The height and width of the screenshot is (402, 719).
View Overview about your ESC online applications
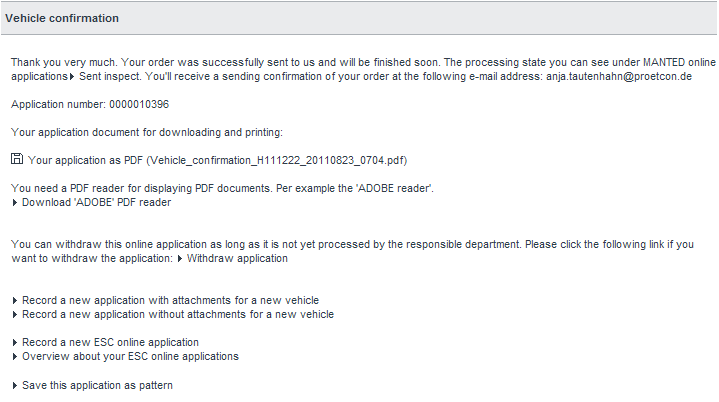(x=130, y=357)
